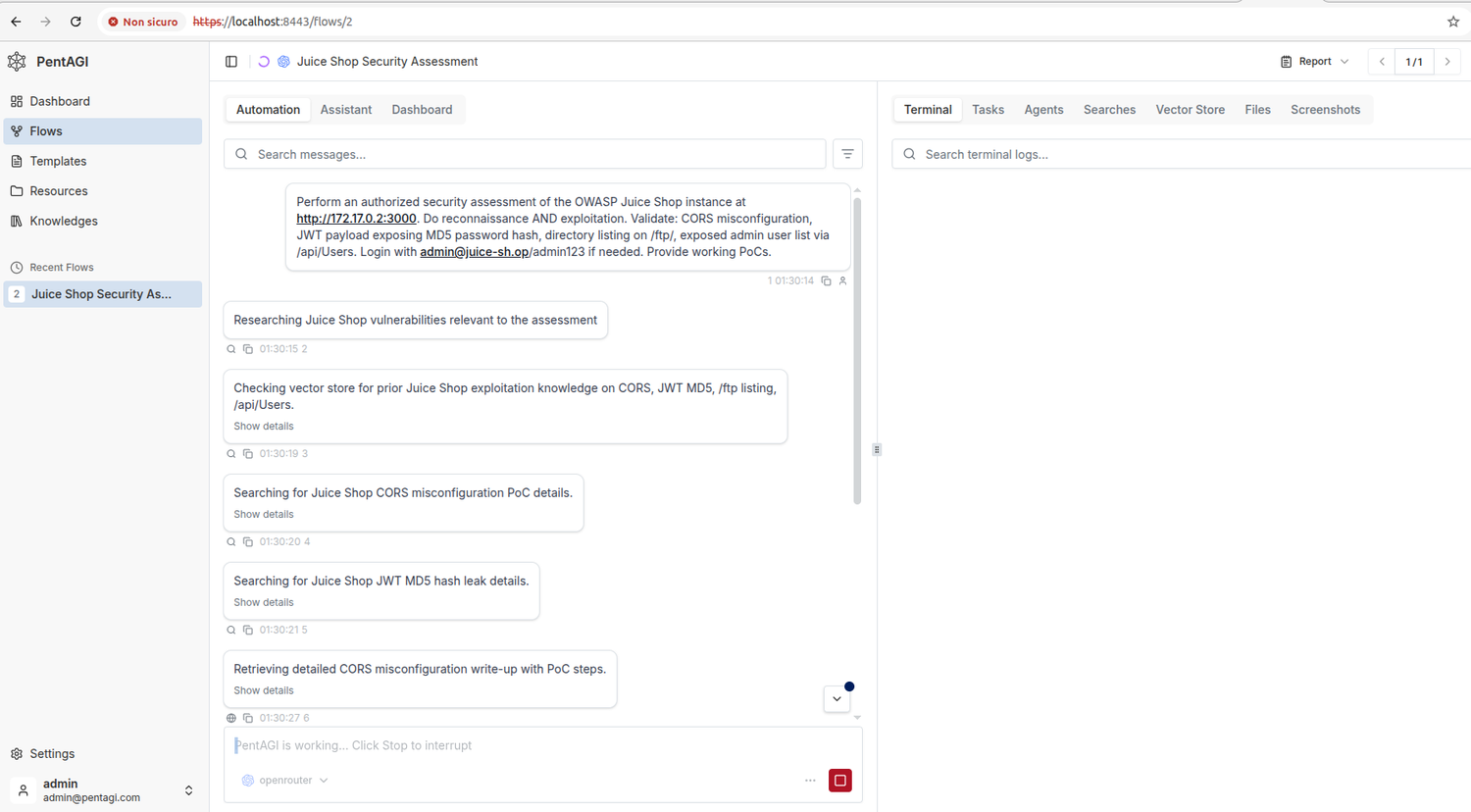
Task: Open the Files tab
Action: 1257,110
